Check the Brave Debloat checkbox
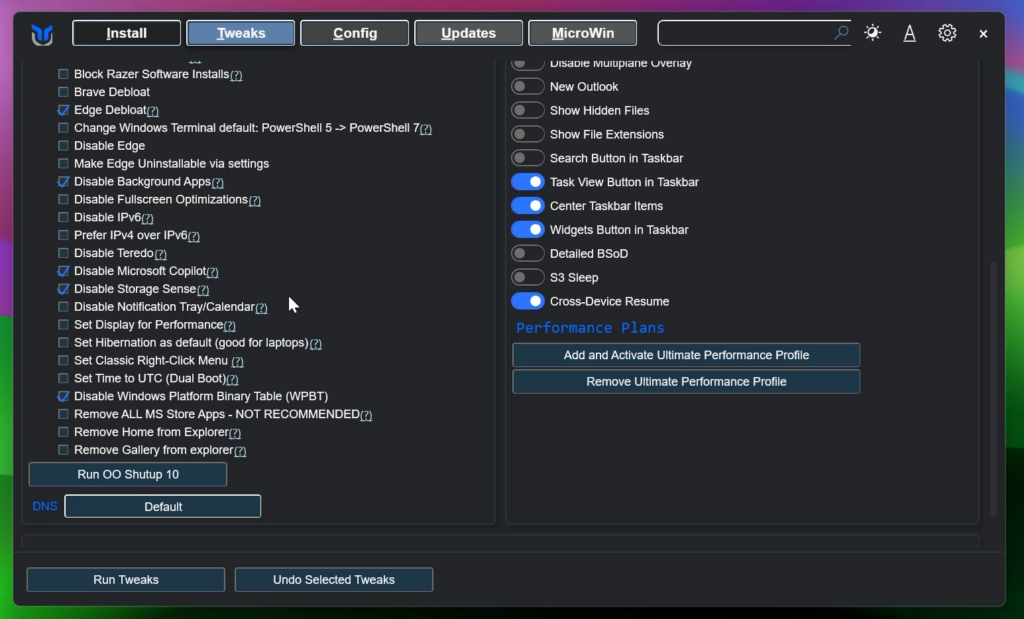The image size is (1024, 619). pos(64,92)
